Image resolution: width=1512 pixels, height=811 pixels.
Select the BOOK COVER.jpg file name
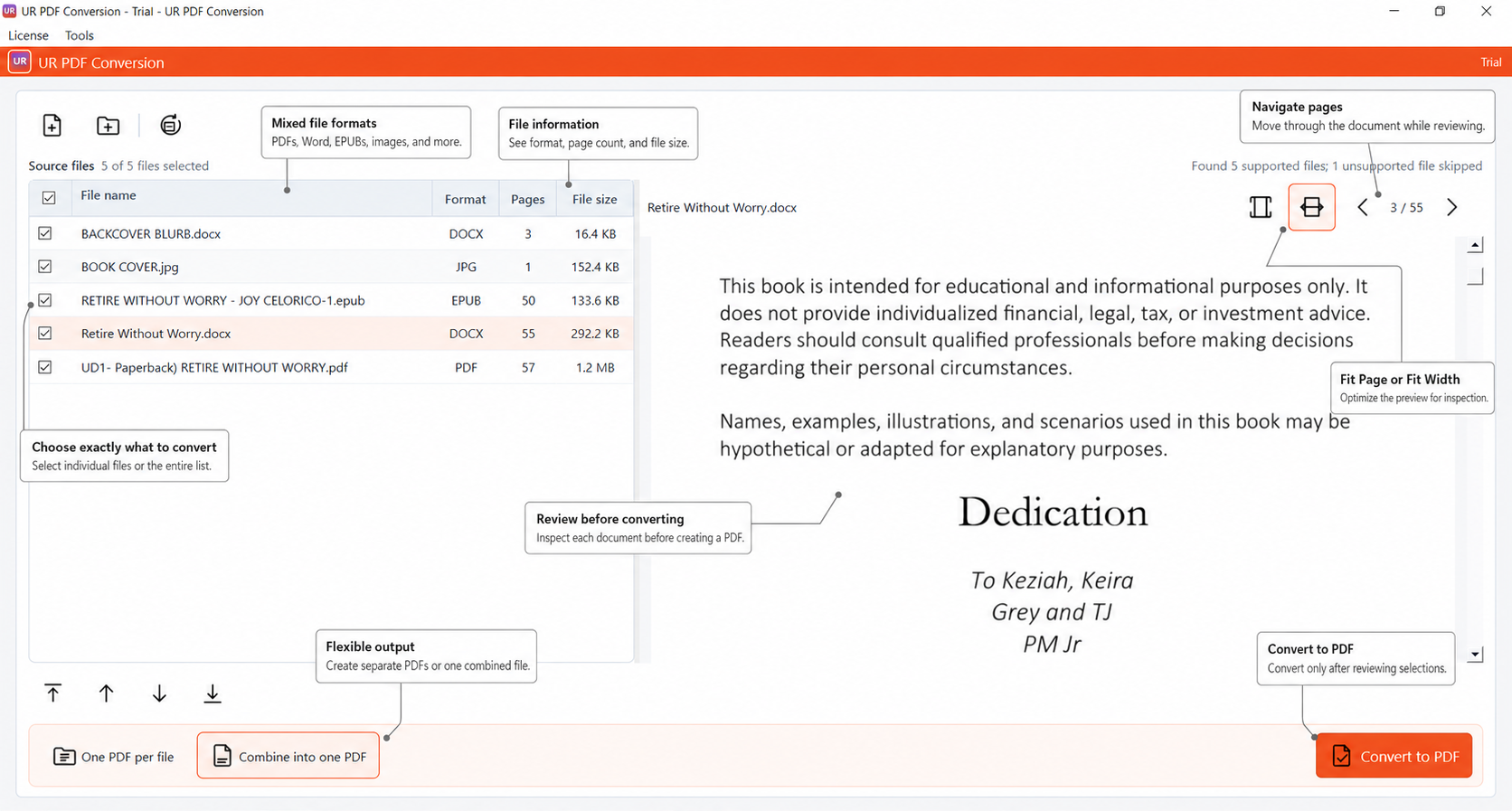coord(129,267)
